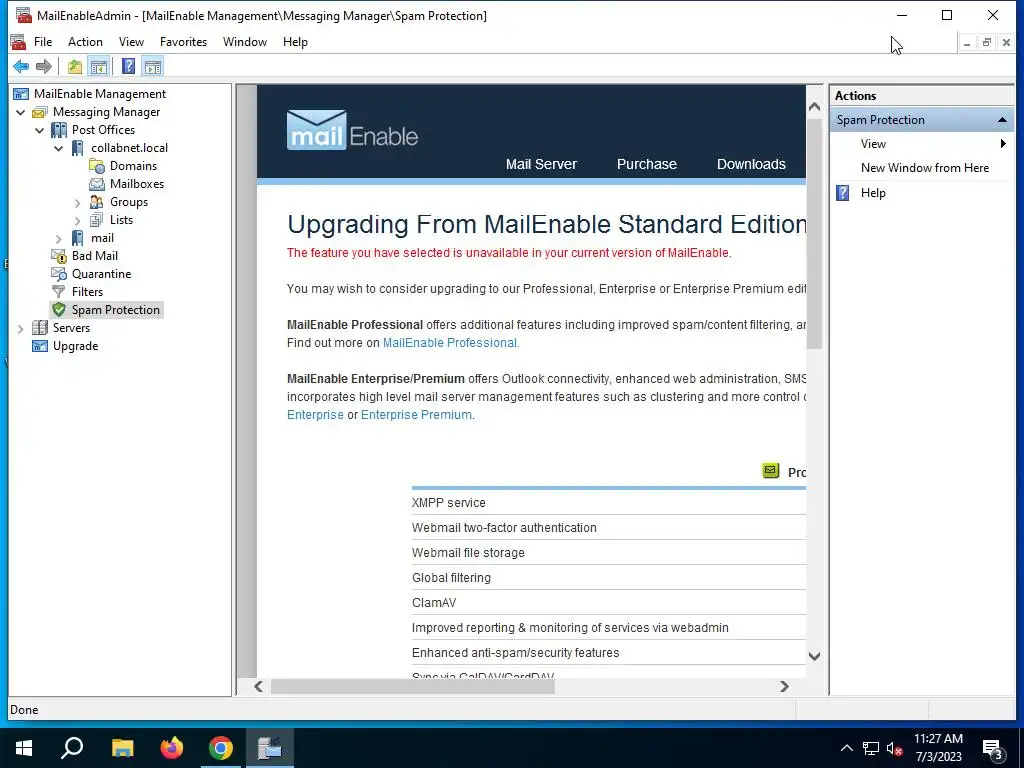Click the Mail Server page tab

click(x=541, y=164)
